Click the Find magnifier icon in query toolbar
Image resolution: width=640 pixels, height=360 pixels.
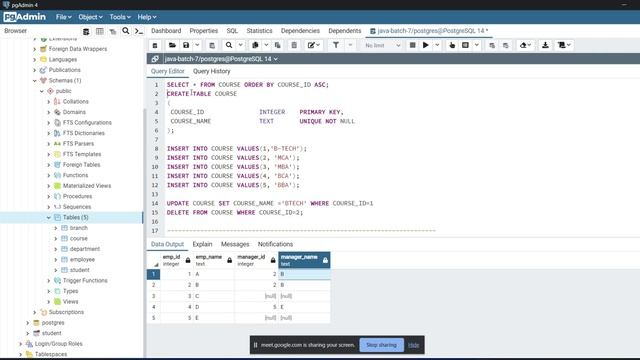(229, 45)
